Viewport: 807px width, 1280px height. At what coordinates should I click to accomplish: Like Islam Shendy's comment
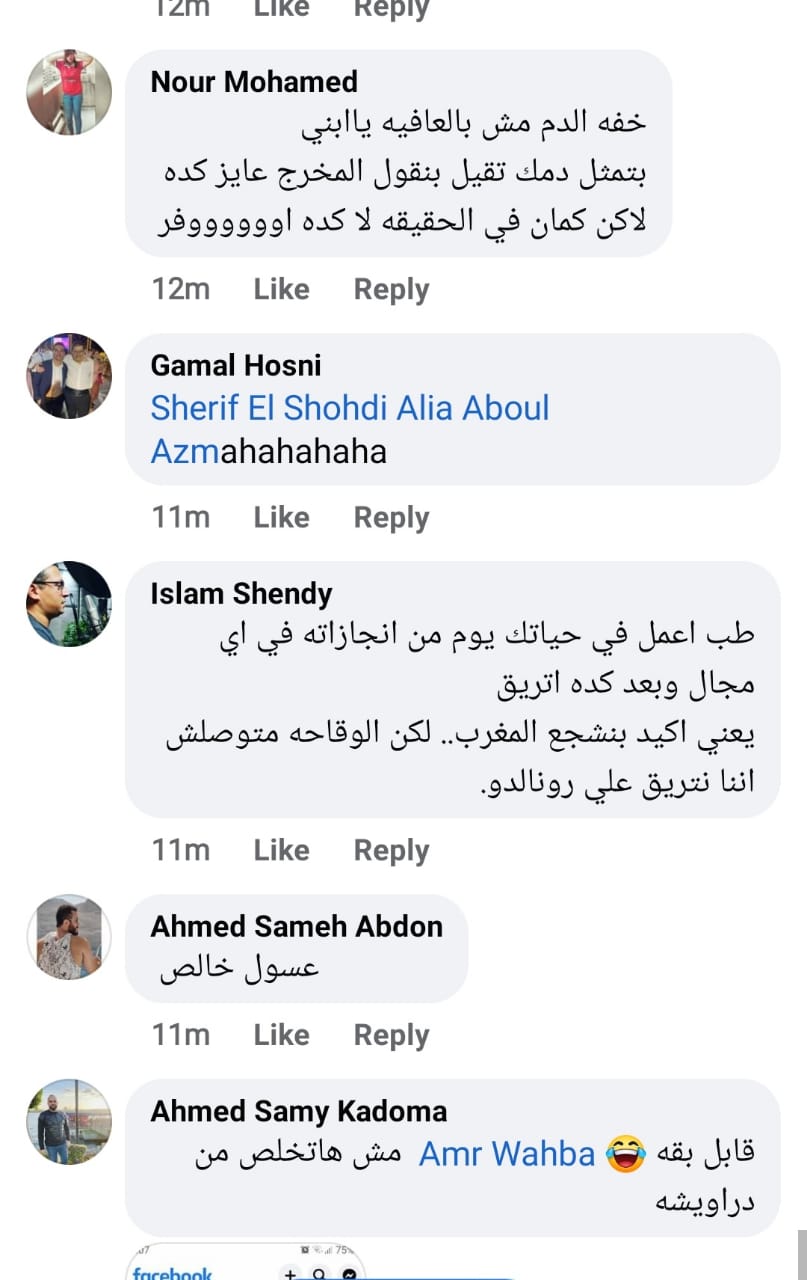281,850
